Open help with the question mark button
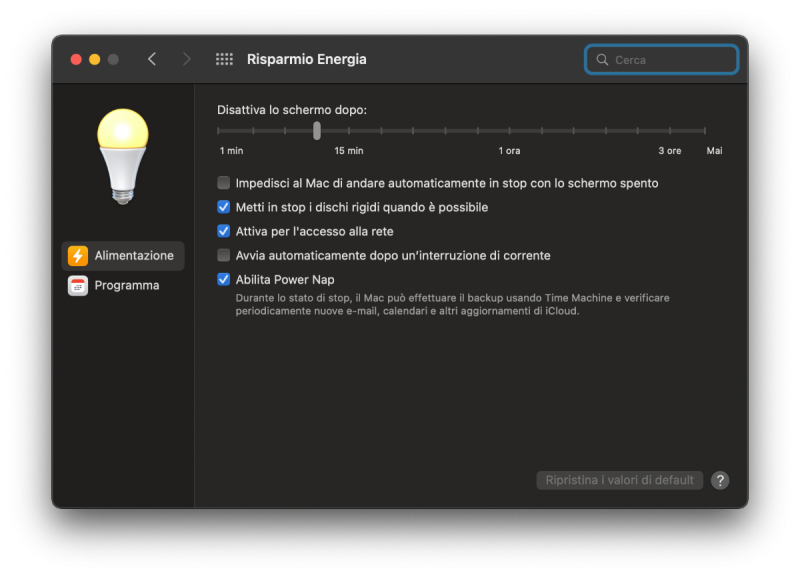800x577 pixels. click(x=720, y=480)
